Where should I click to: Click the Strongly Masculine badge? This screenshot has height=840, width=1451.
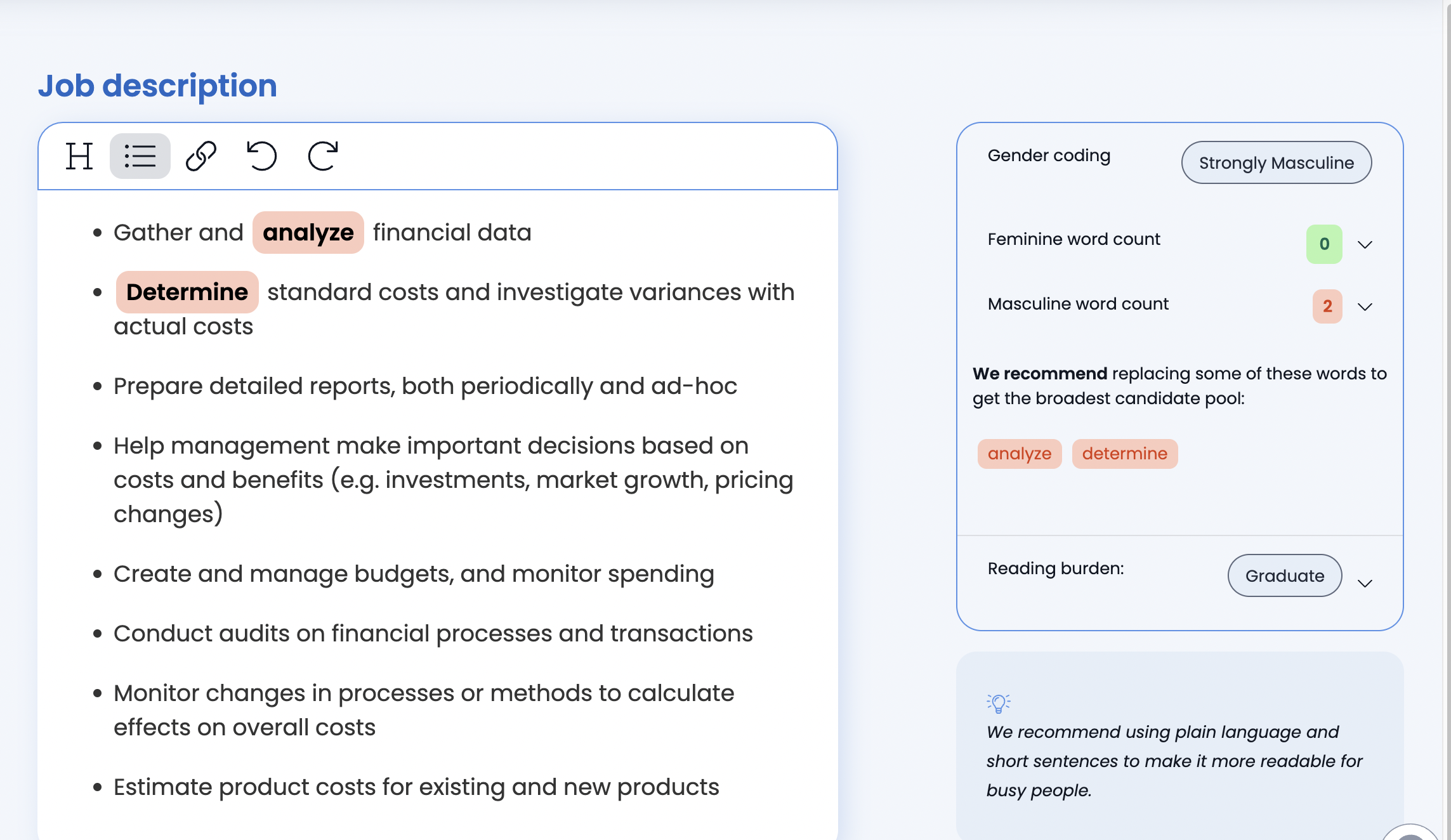(1276, 163)
